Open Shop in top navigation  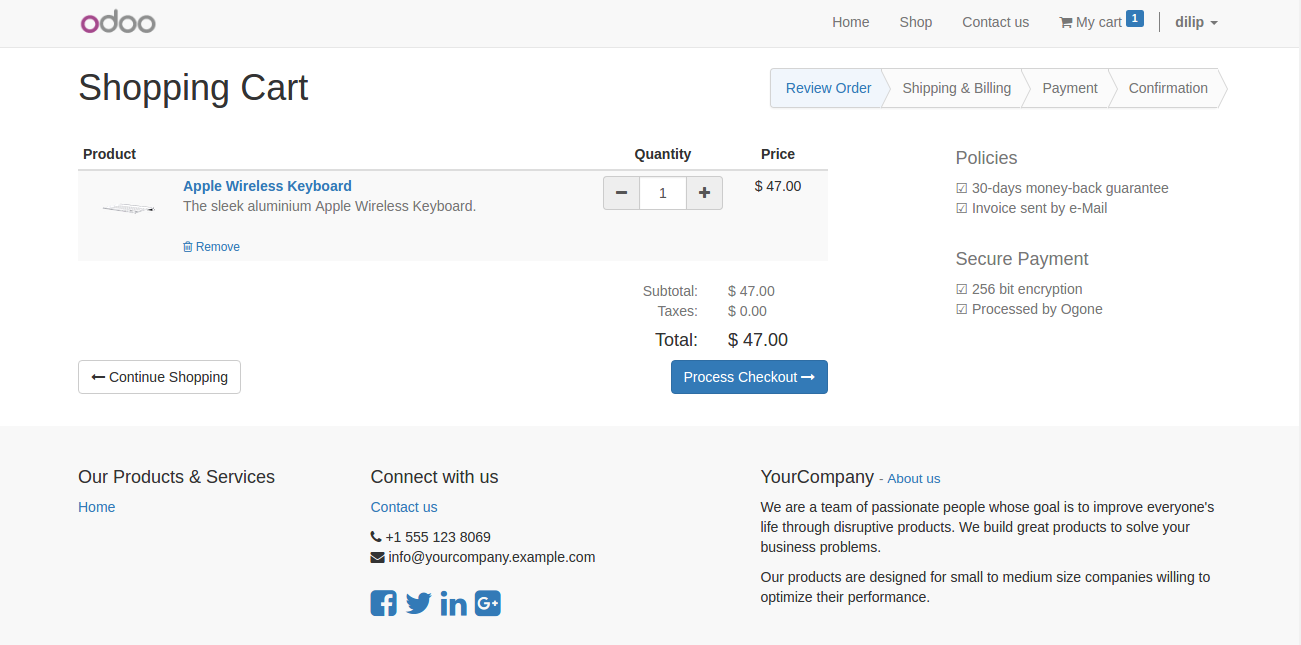[915, 22]
